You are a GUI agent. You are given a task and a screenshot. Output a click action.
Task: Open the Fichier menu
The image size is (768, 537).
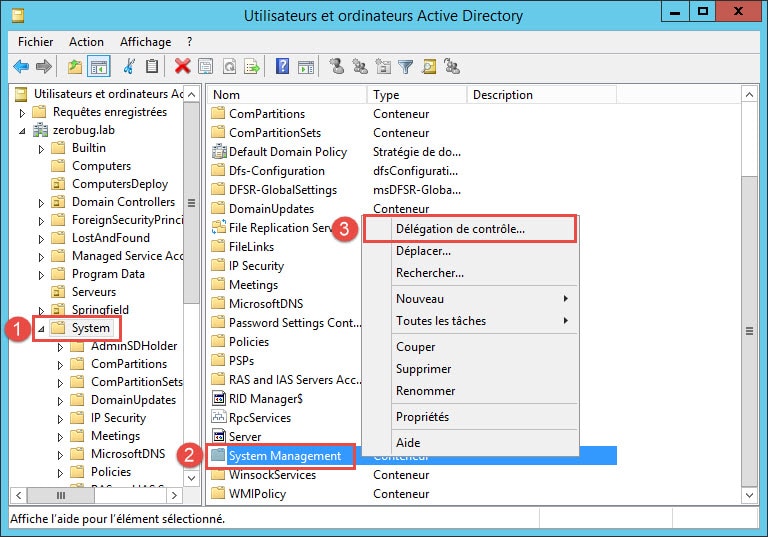click(x=35, y=42)
